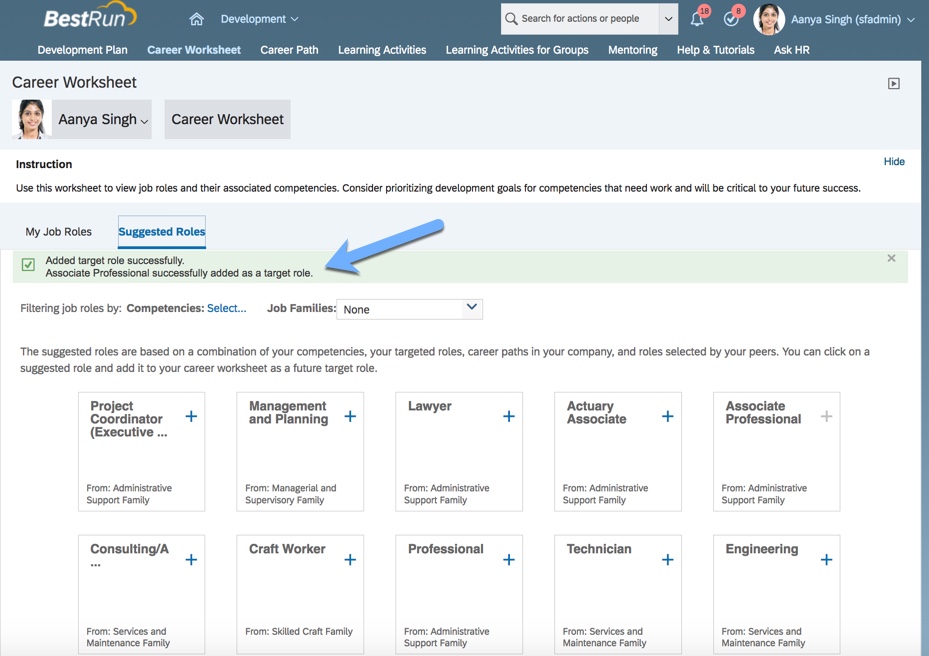Screen dimensions: 929x656
Task: Add Engineering role with plus icon
Action: click(x=826, y=560)
